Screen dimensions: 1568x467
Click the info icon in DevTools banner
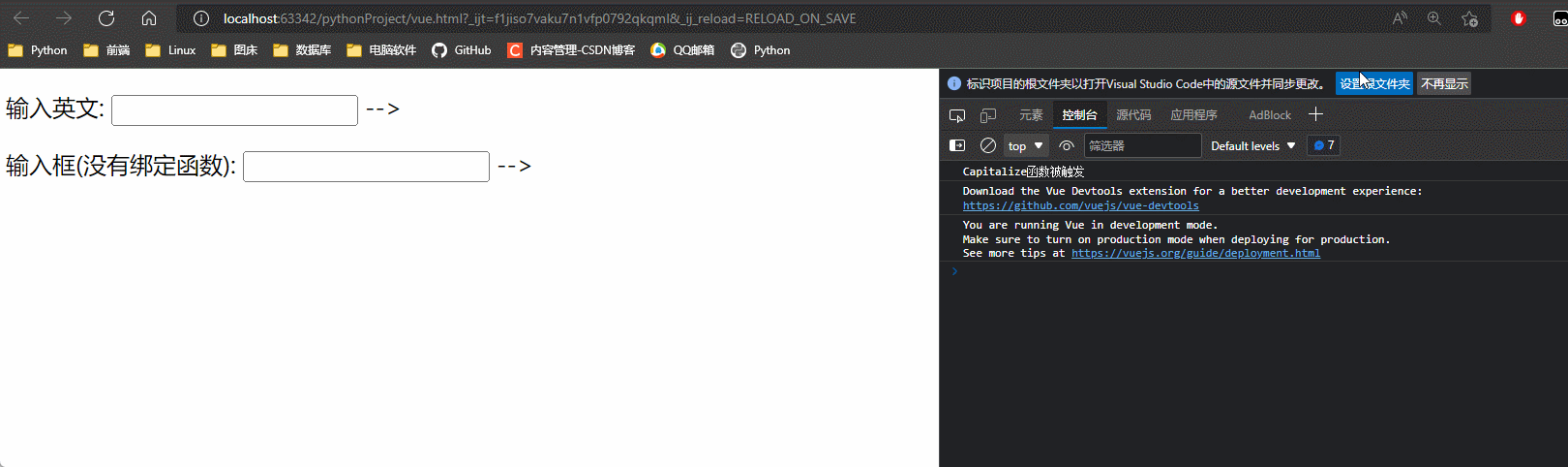click(x=954, y=83)
